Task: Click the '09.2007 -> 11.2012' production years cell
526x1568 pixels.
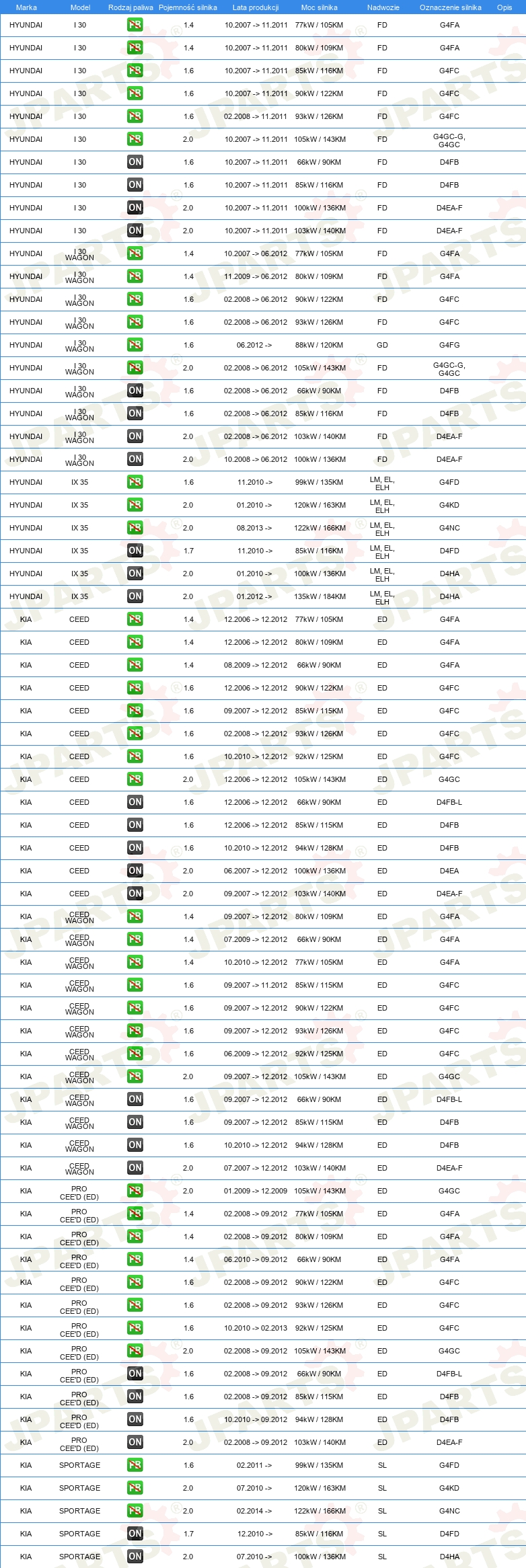Action: pos(256,985)
